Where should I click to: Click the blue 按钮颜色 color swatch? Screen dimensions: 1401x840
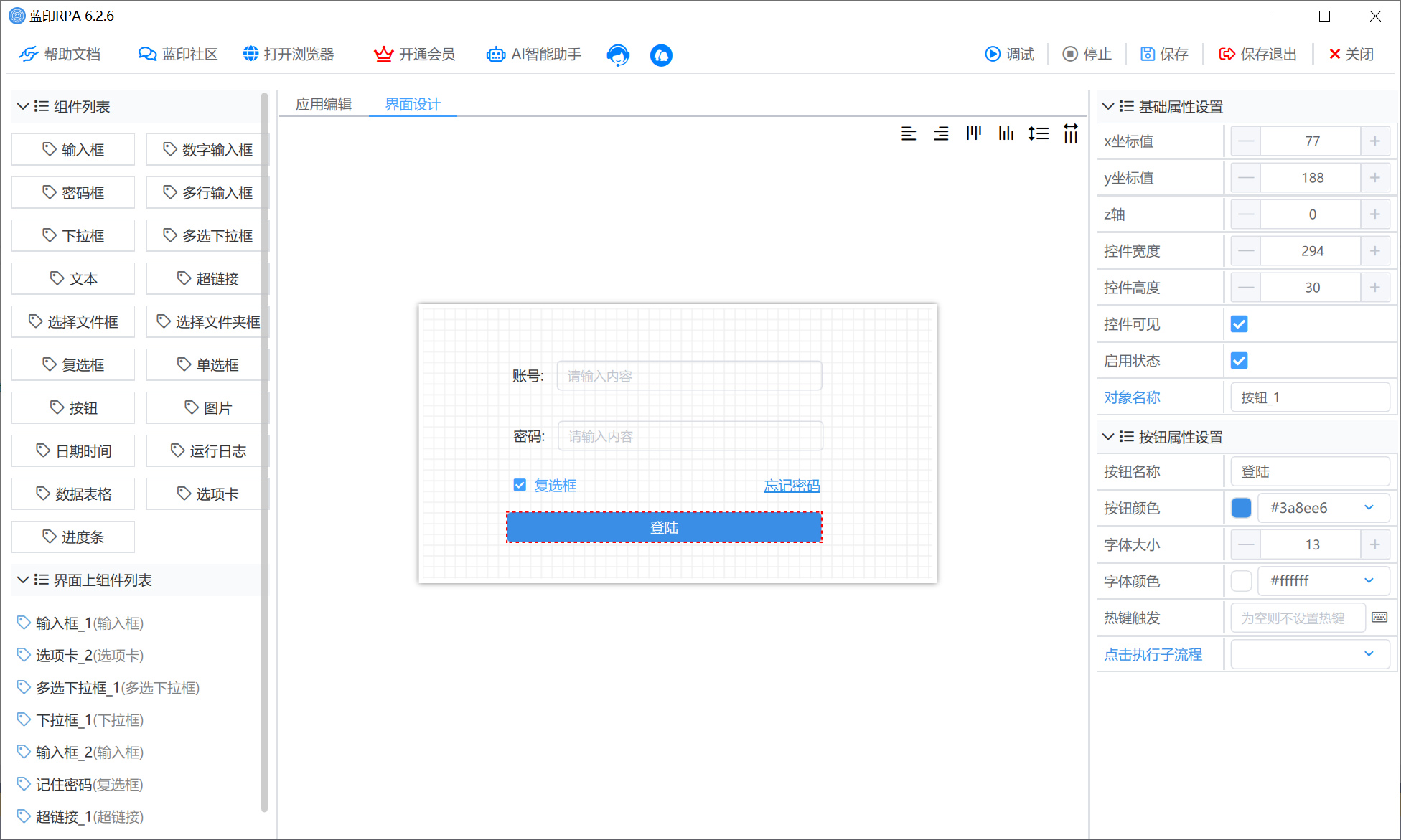click(1241, 508)
